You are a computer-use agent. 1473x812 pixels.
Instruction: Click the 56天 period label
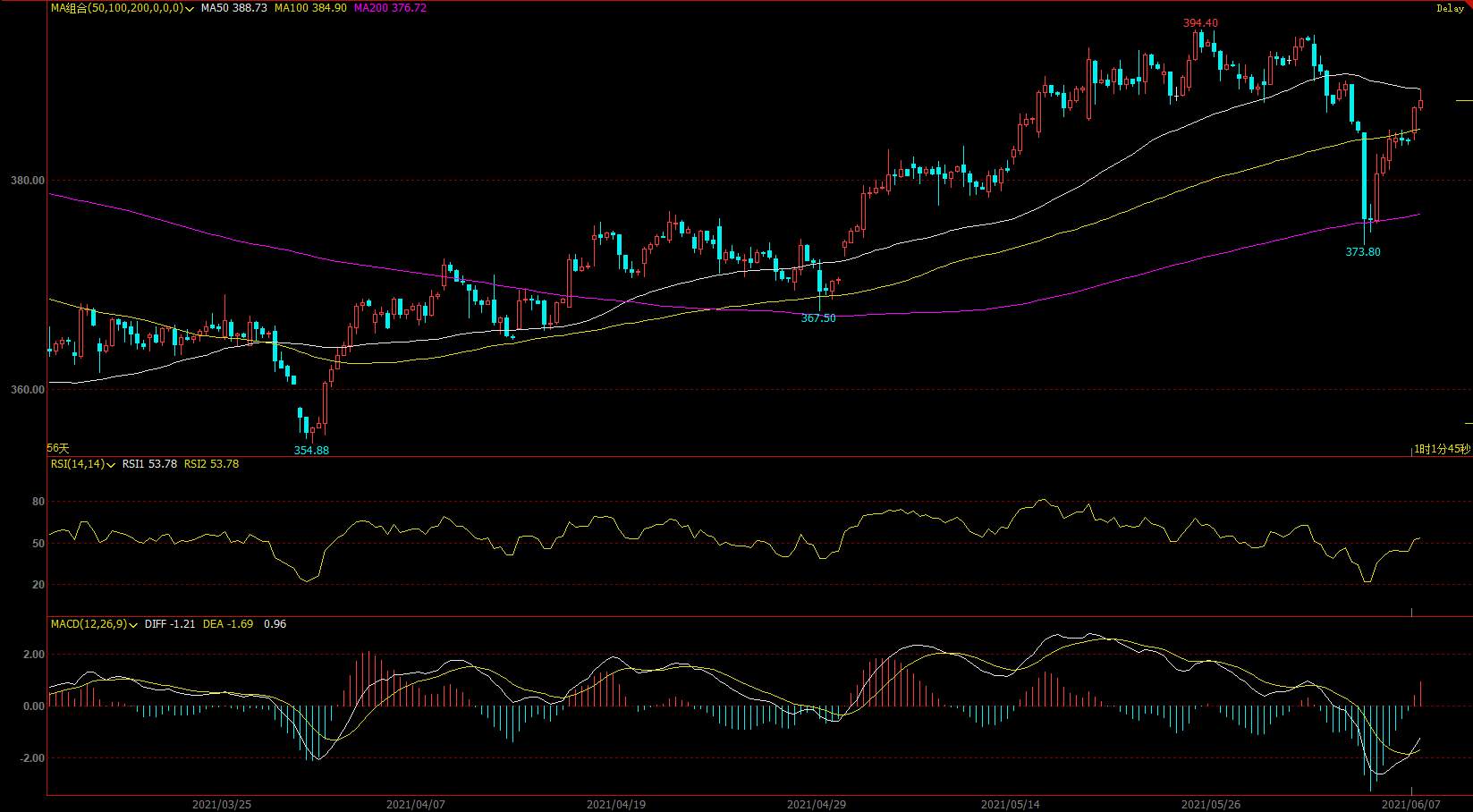[x=58, y=448]
